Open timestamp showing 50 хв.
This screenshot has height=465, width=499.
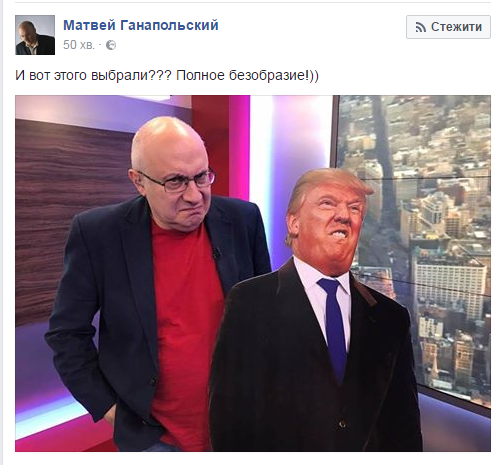click(x=79, y=45)
